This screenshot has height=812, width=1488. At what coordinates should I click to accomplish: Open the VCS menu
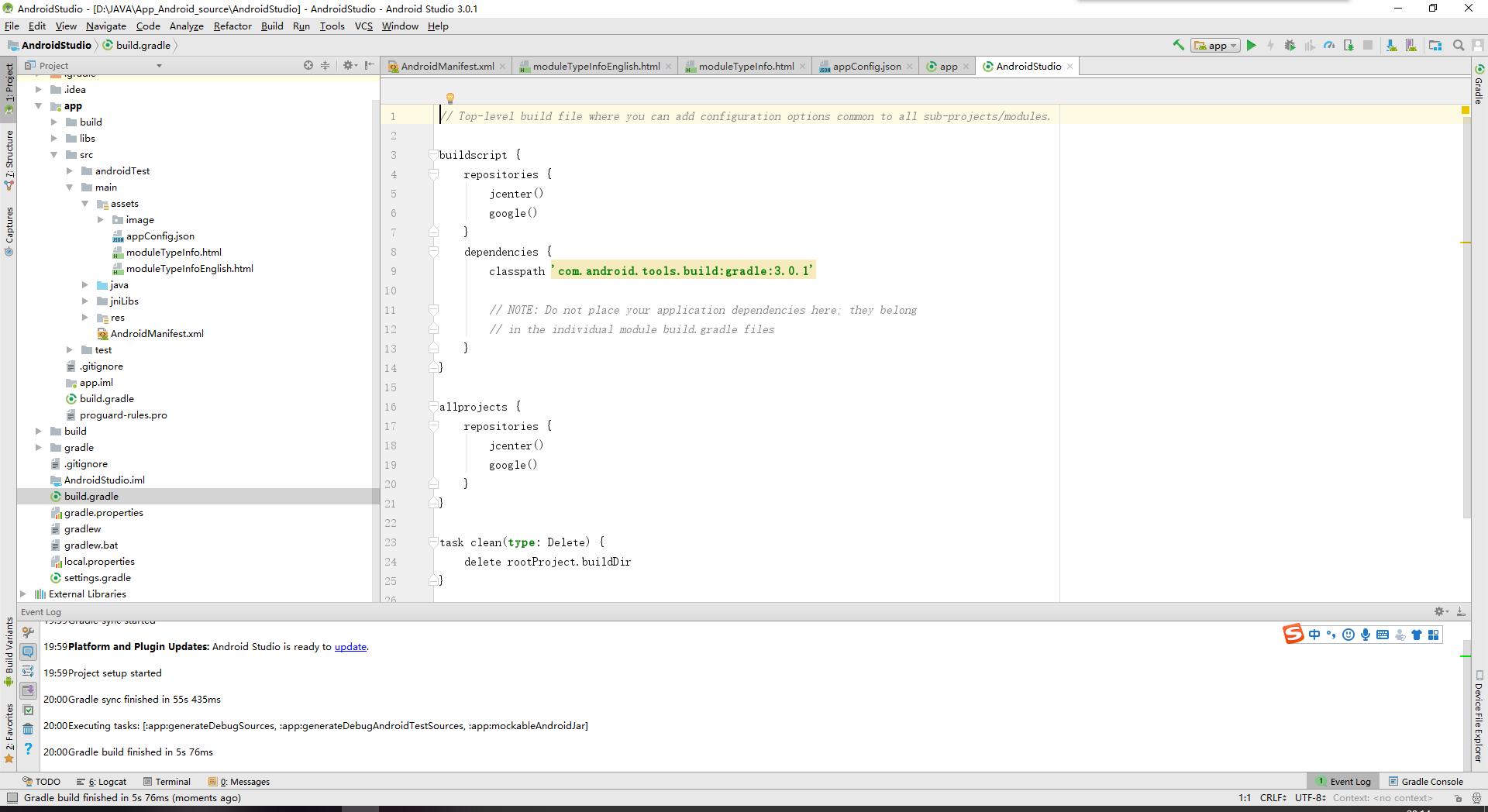tap(363, 26)
